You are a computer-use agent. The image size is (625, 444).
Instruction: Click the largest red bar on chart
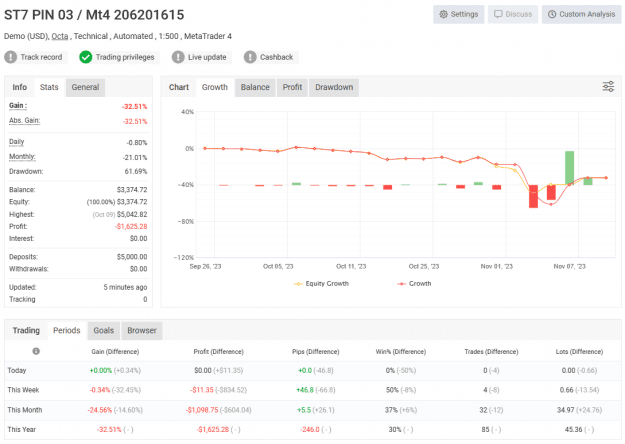[533, 196]
